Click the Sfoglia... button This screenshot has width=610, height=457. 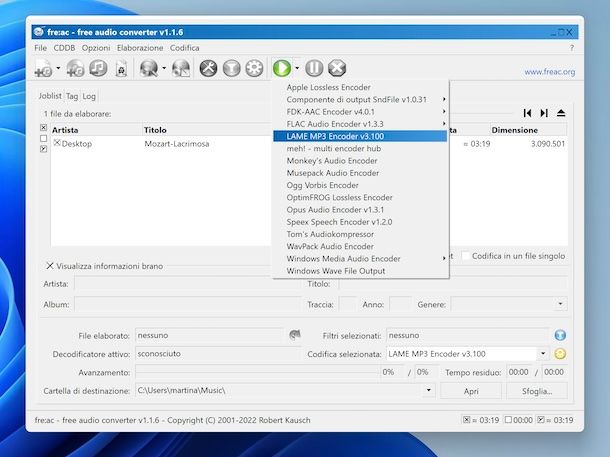click(537, 391)
